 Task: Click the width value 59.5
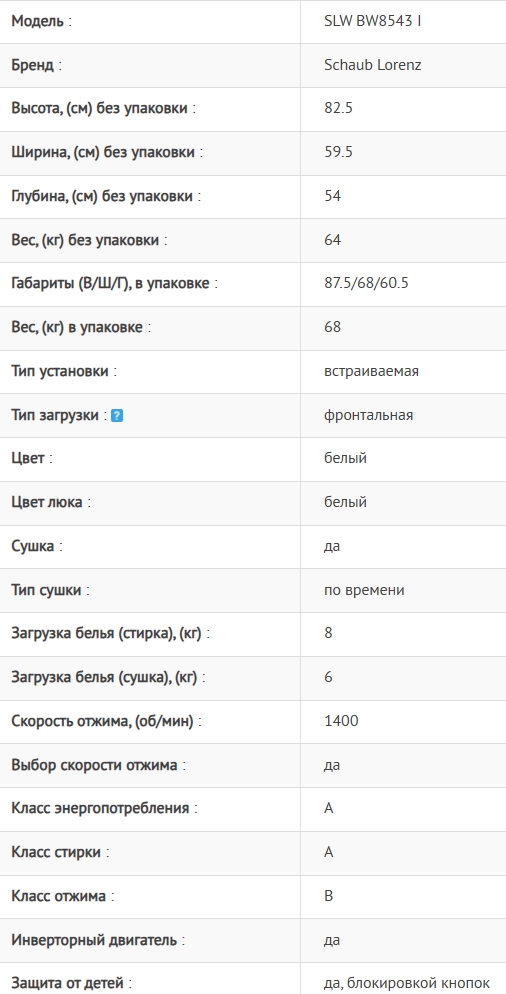[x=339, y=152]
